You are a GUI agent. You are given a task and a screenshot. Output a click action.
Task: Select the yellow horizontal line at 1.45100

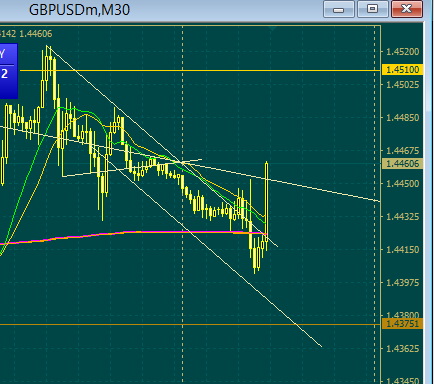coord(200,70)
